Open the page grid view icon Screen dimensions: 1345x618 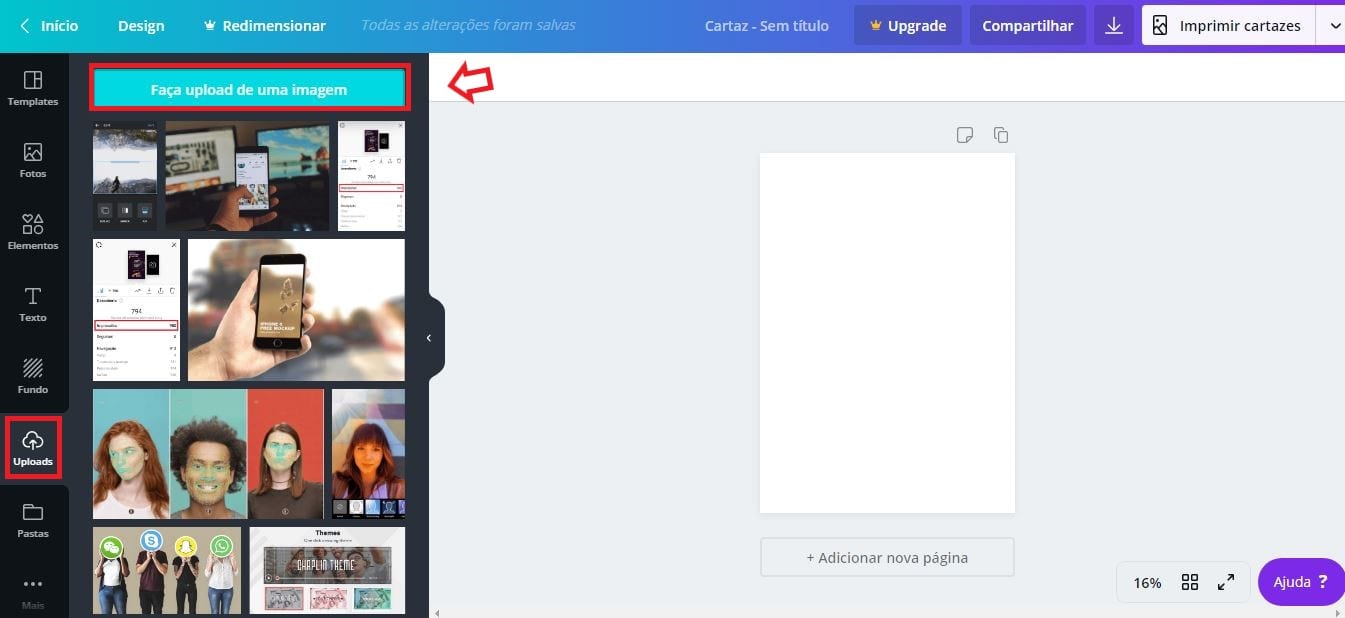click(1188, 581)
